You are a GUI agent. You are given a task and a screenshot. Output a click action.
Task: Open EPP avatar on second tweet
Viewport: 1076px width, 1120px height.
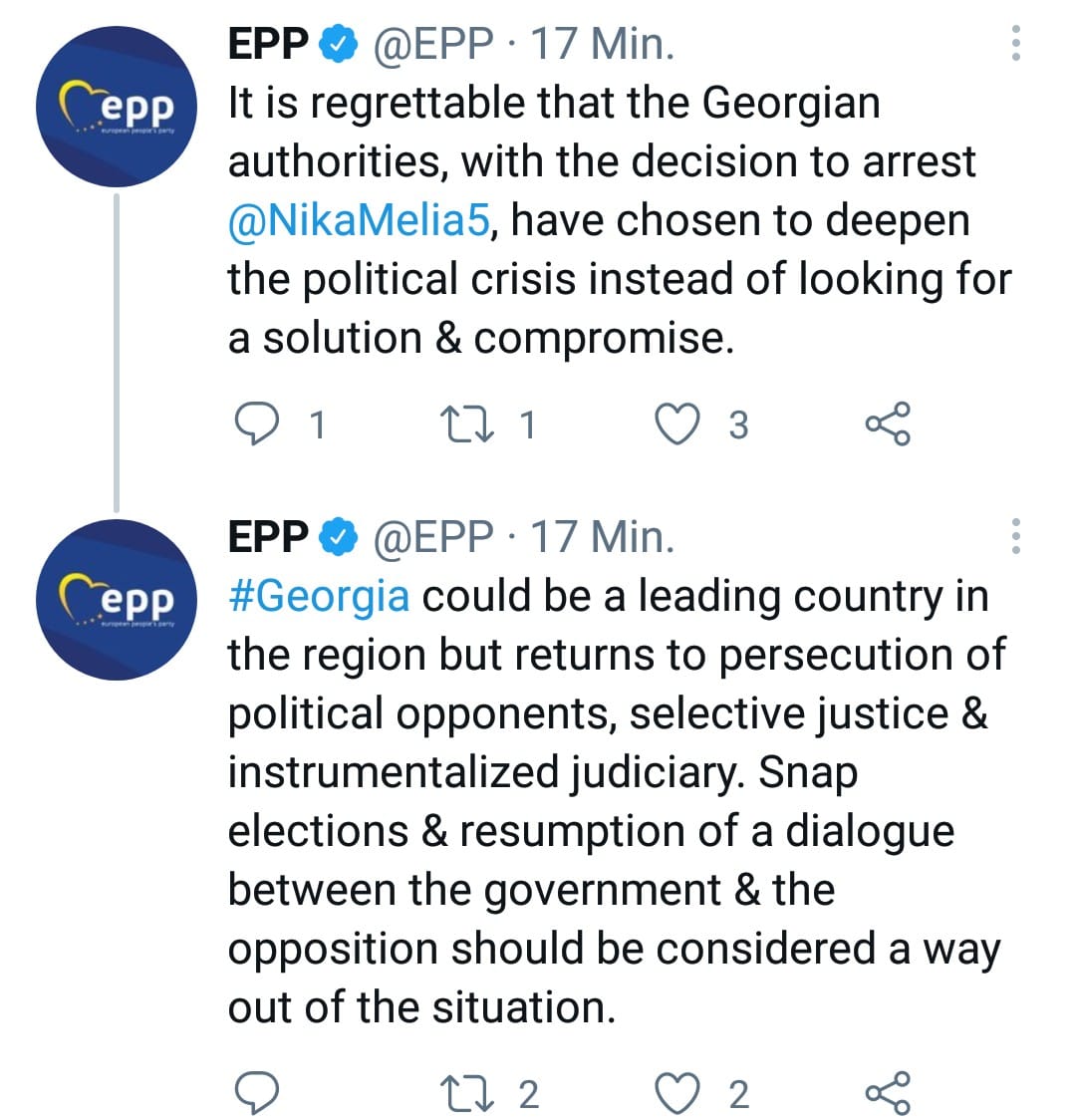coord(117,600)
